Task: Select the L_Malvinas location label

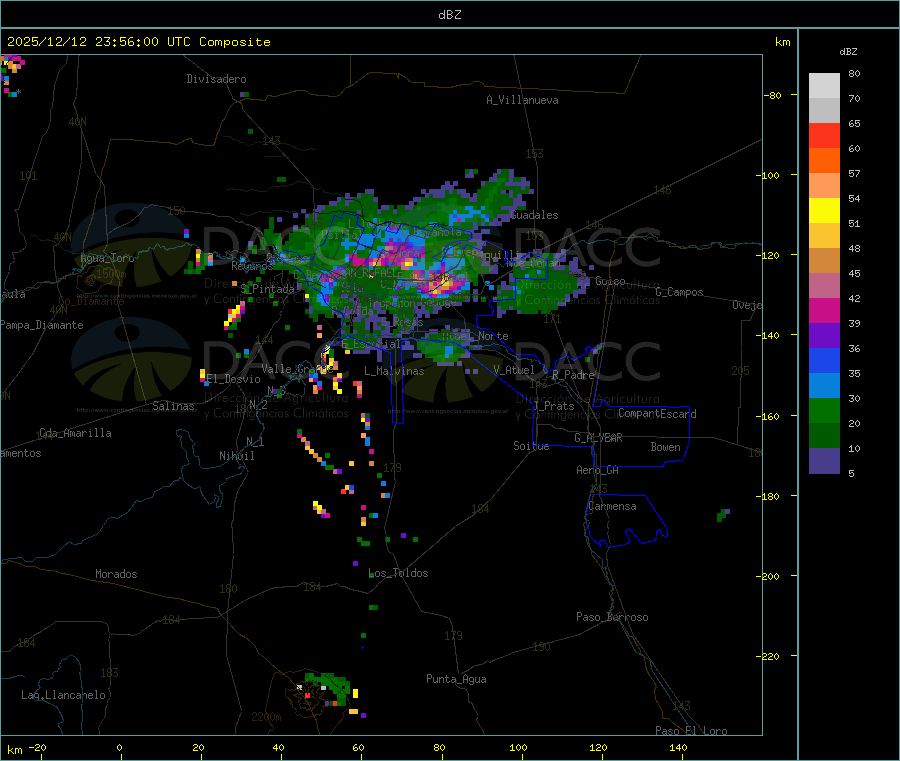Action: click(x=394, y=371)
